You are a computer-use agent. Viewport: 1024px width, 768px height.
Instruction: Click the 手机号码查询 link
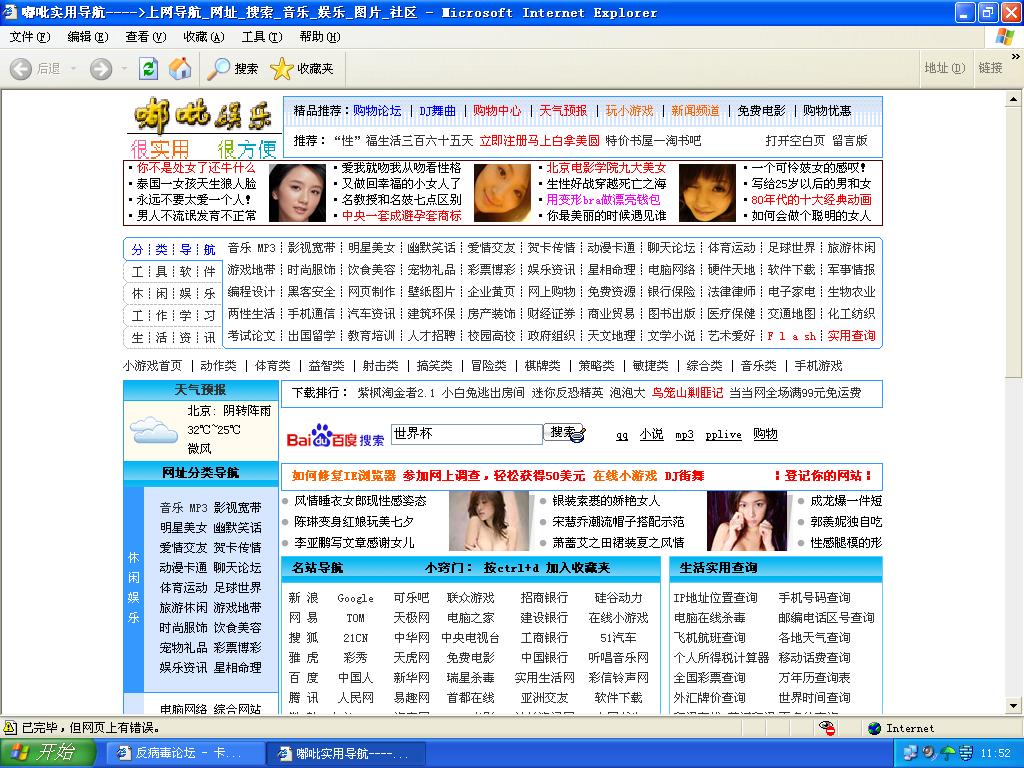814,598
